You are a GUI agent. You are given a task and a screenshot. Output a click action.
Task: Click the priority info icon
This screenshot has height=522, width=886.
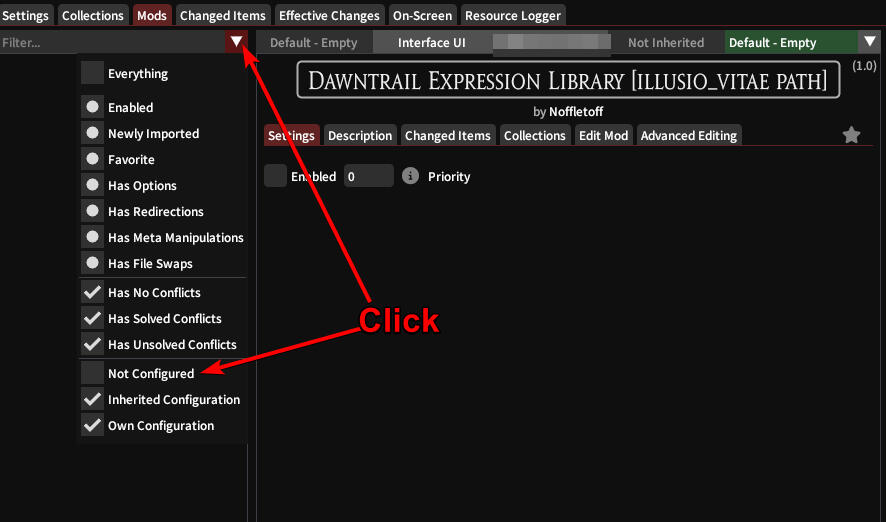pos(410,176)
